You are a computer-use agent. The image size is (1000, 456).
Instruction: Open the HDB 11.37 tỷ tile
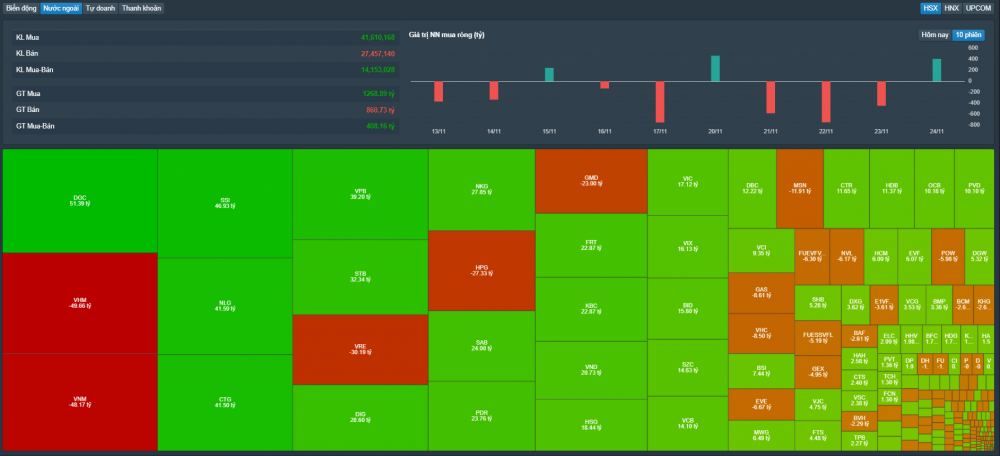click(892, 189)
